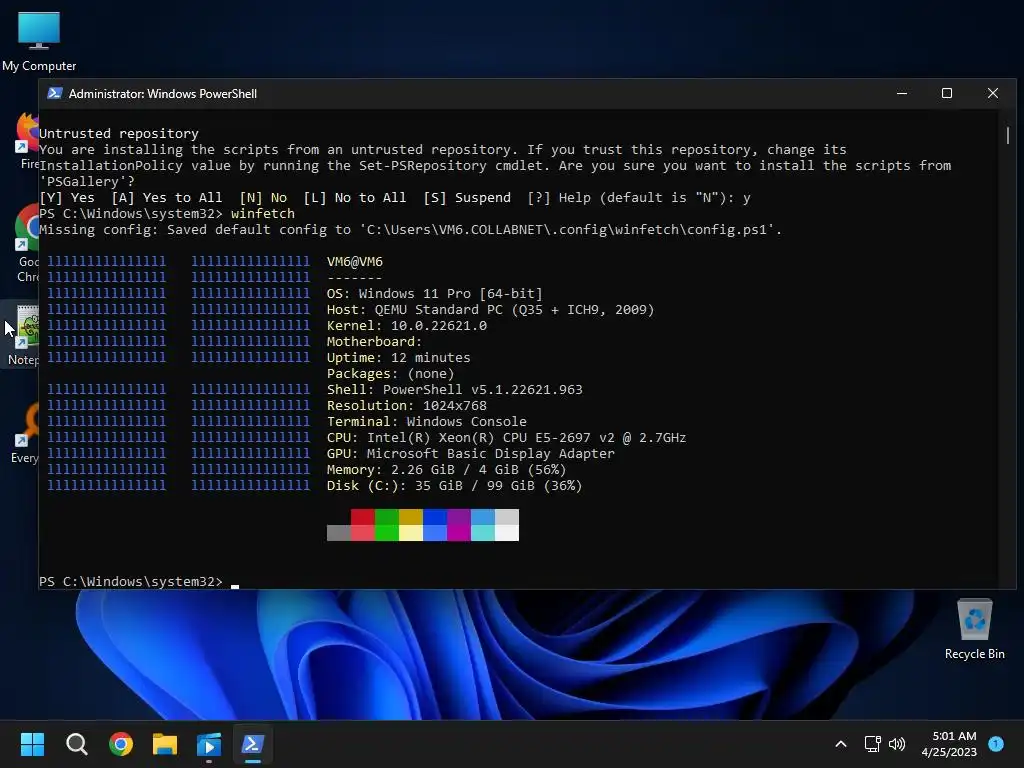The height and width of the screenshot is (768, 1024).
Task: Click 'Shell: PowerShell v5.1.22621.963' line
Action: click(455, 390)
